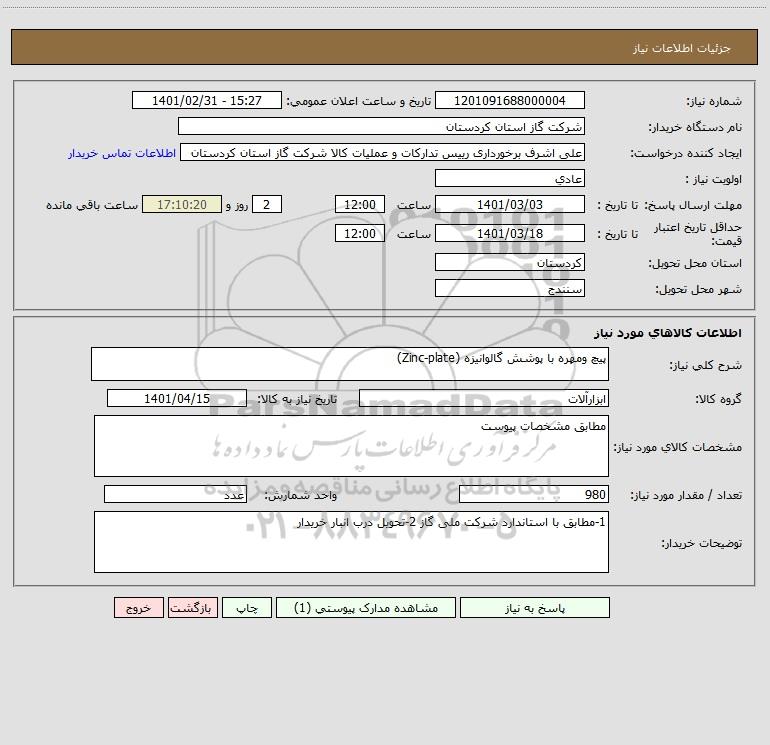This screenshot has height=745, width=770.
Task: Click general description field with Zinc-plate text
Action: point(350,364)
